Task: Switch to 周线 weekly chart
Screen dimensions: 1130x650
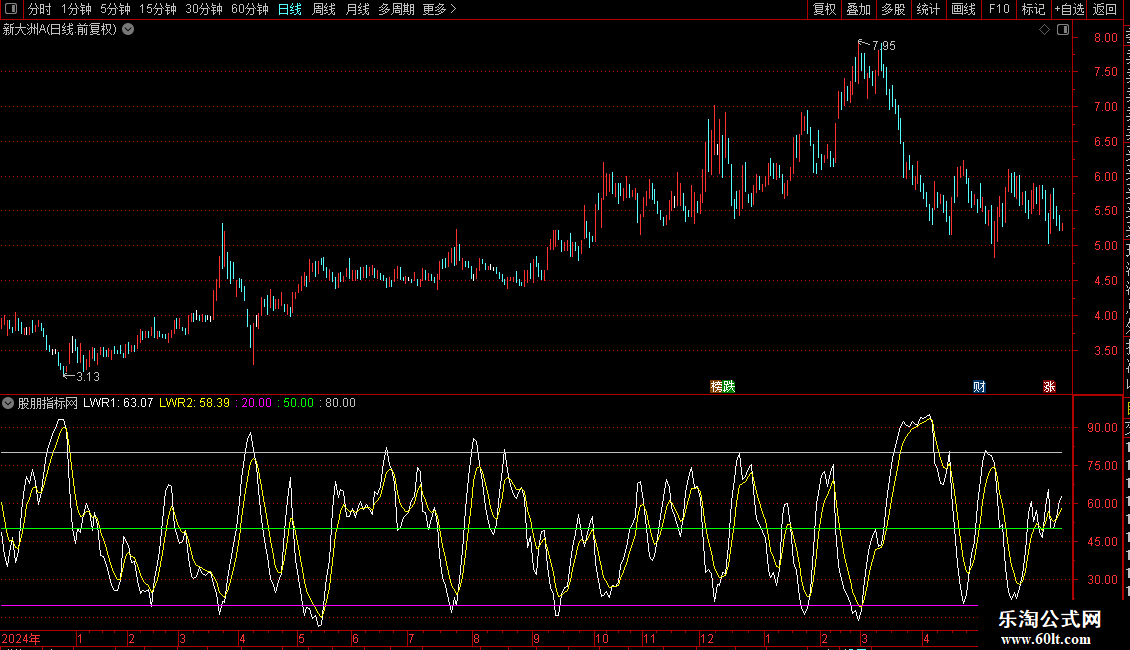Action: pyautogui.click(x=324, y=9)
